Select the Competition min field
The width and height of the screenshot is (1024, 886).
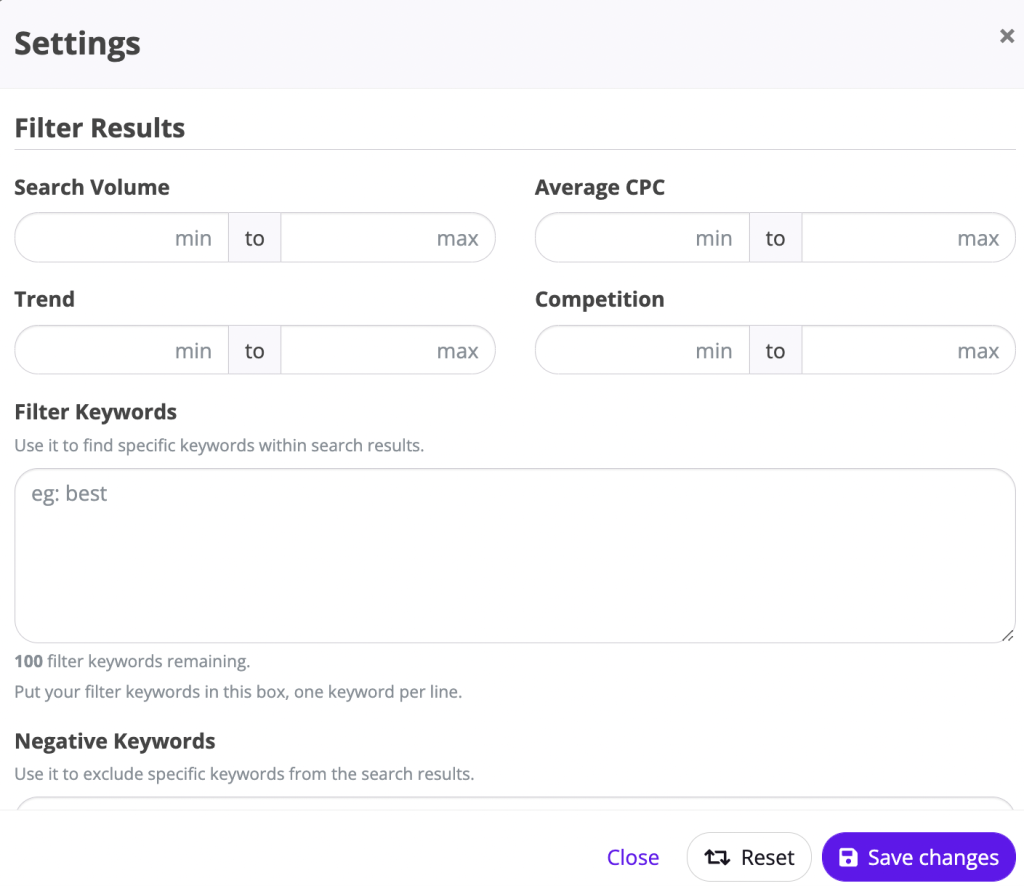640,350
